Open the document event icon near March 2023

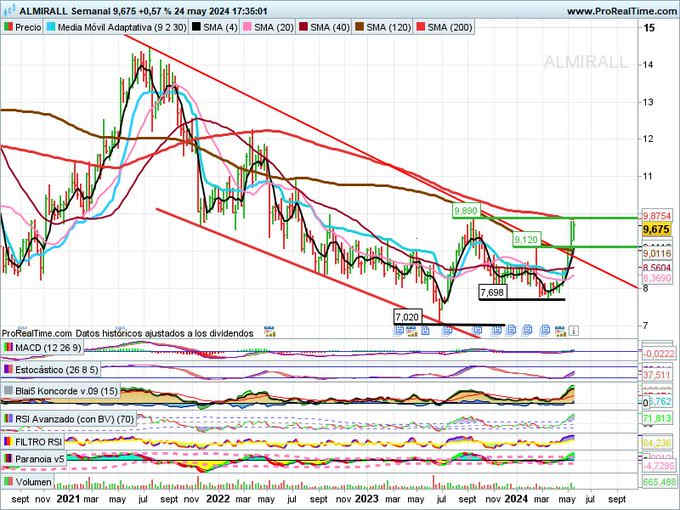coord(399,331)
